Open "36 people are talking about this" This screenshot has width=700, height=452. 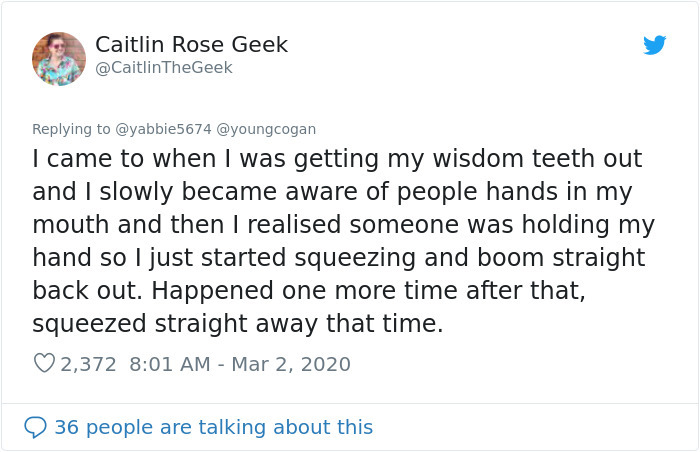tap(213, 427)
